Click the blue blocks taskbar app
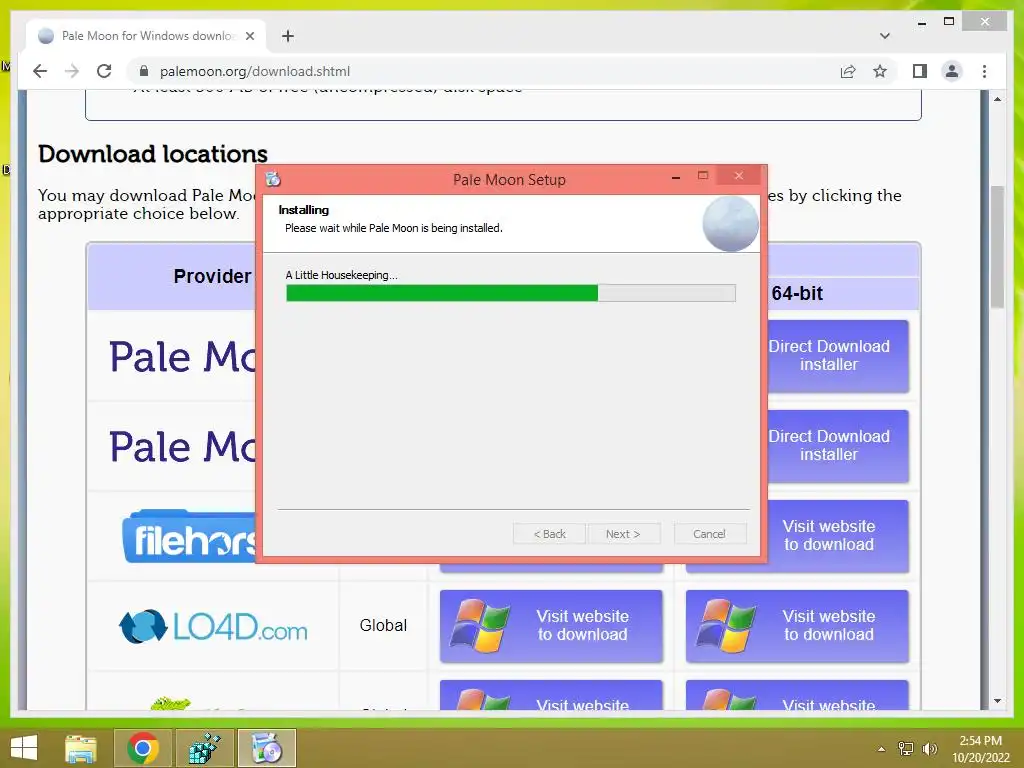This screenshot has width=1024, height=768. (x=204, y=748)
